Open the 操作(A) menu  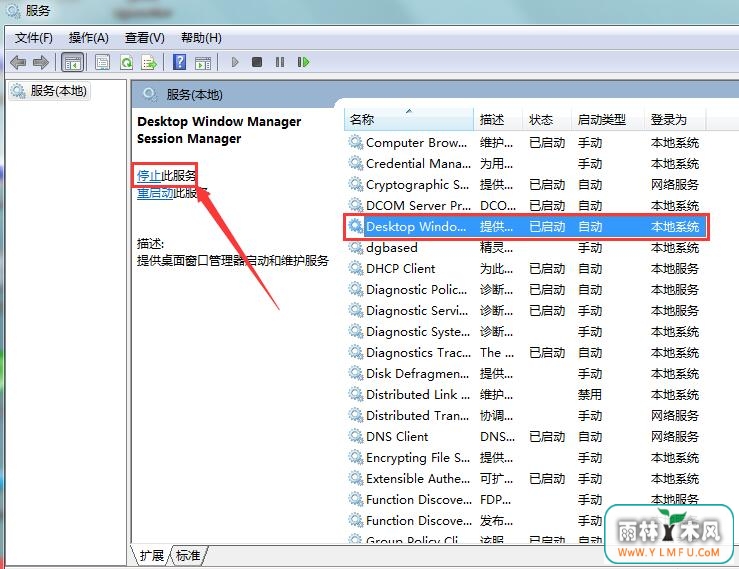[89, 38]
